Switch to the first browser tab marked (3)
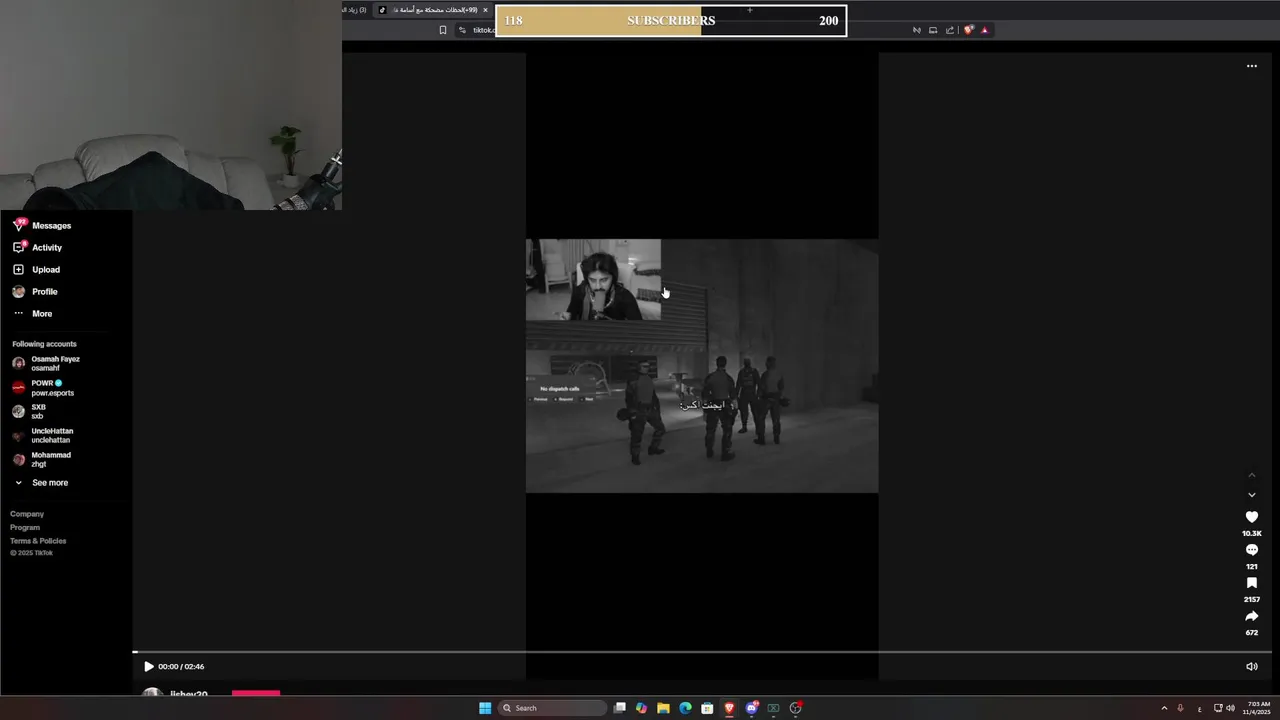 tap(354, 10)
